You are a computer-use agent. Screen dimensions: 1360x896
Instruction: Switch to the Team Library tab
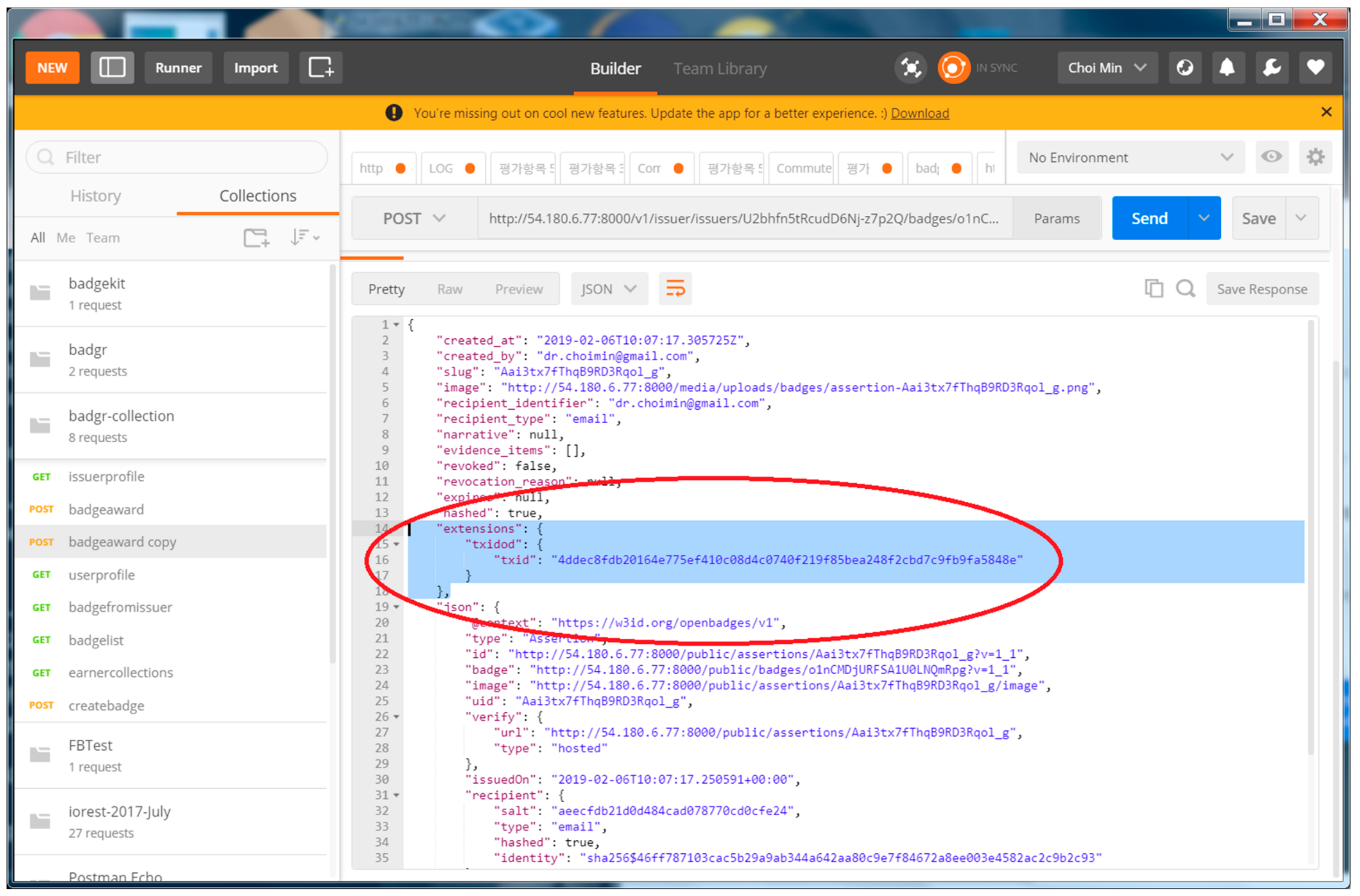[720, 69]
